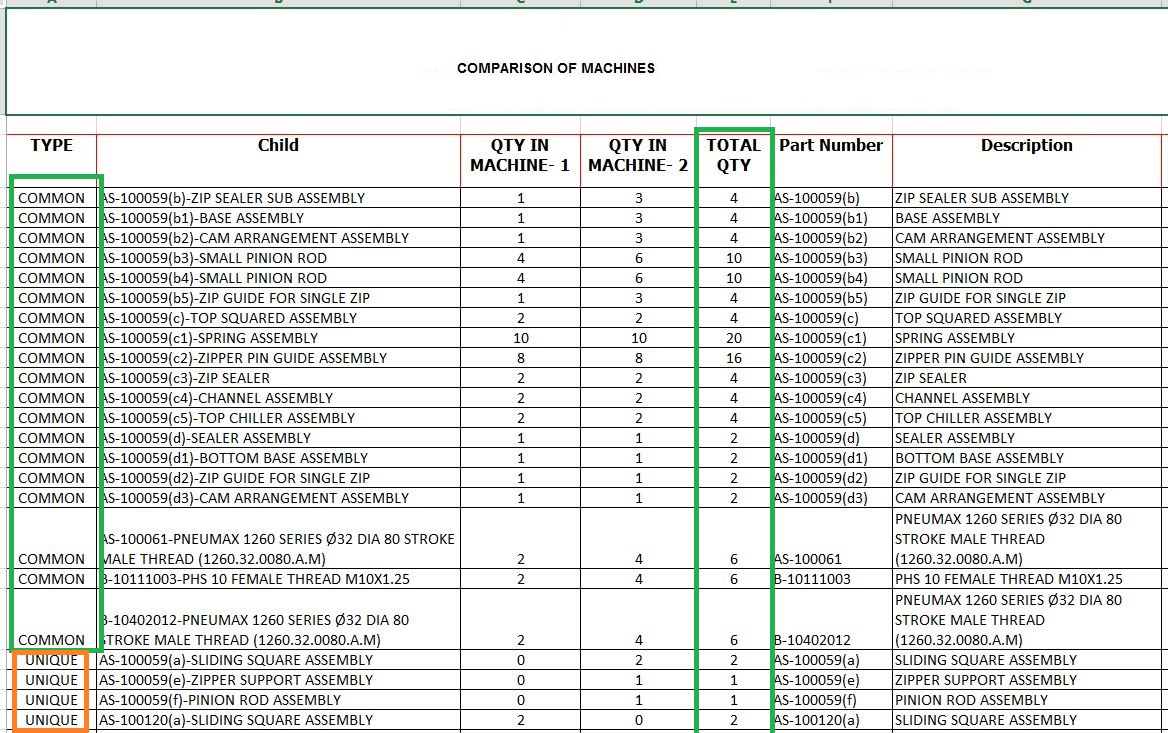Screen dimensions: 1168x733
Task: Click the Part Number column header
Action: [831, 161]
